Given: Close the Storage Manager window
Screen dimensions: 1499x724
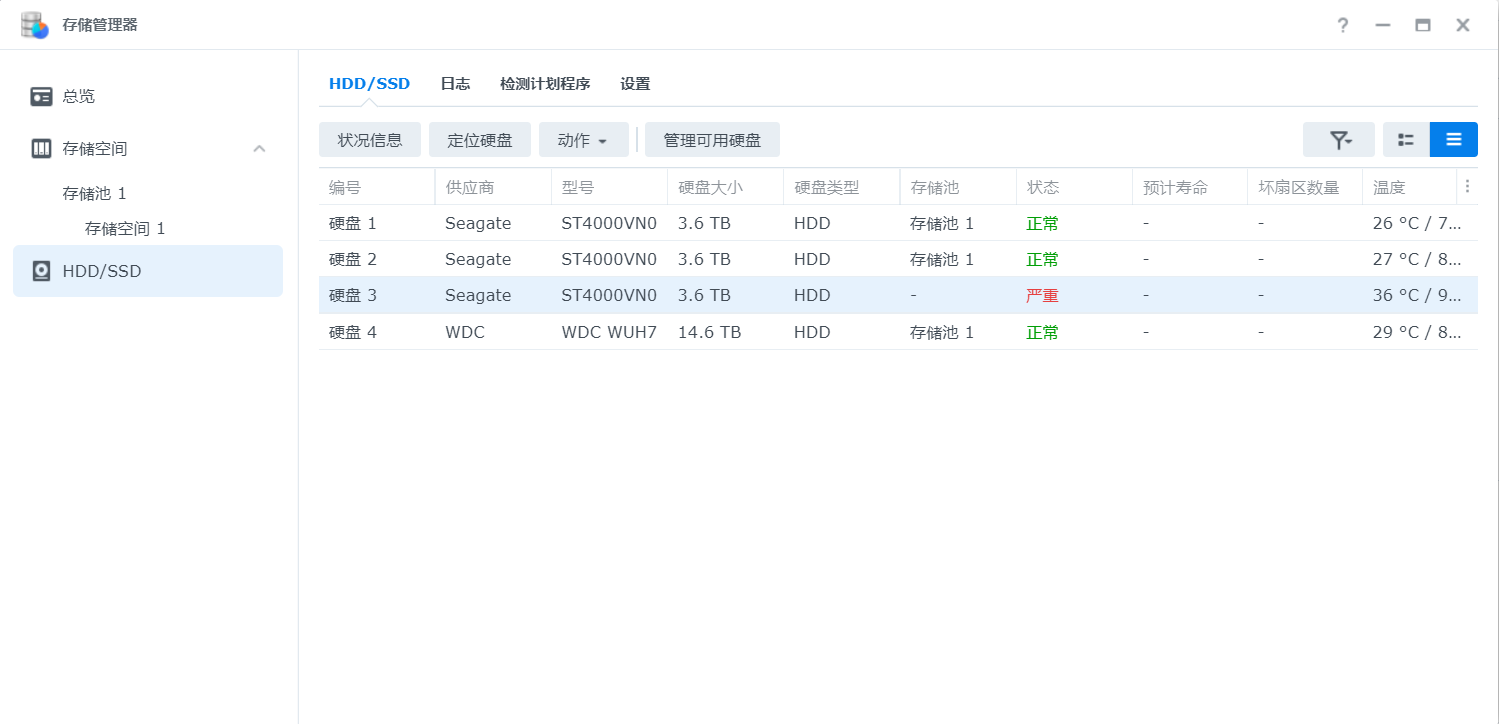Looking at the screenshot, I should click(x=1463, y=25).
